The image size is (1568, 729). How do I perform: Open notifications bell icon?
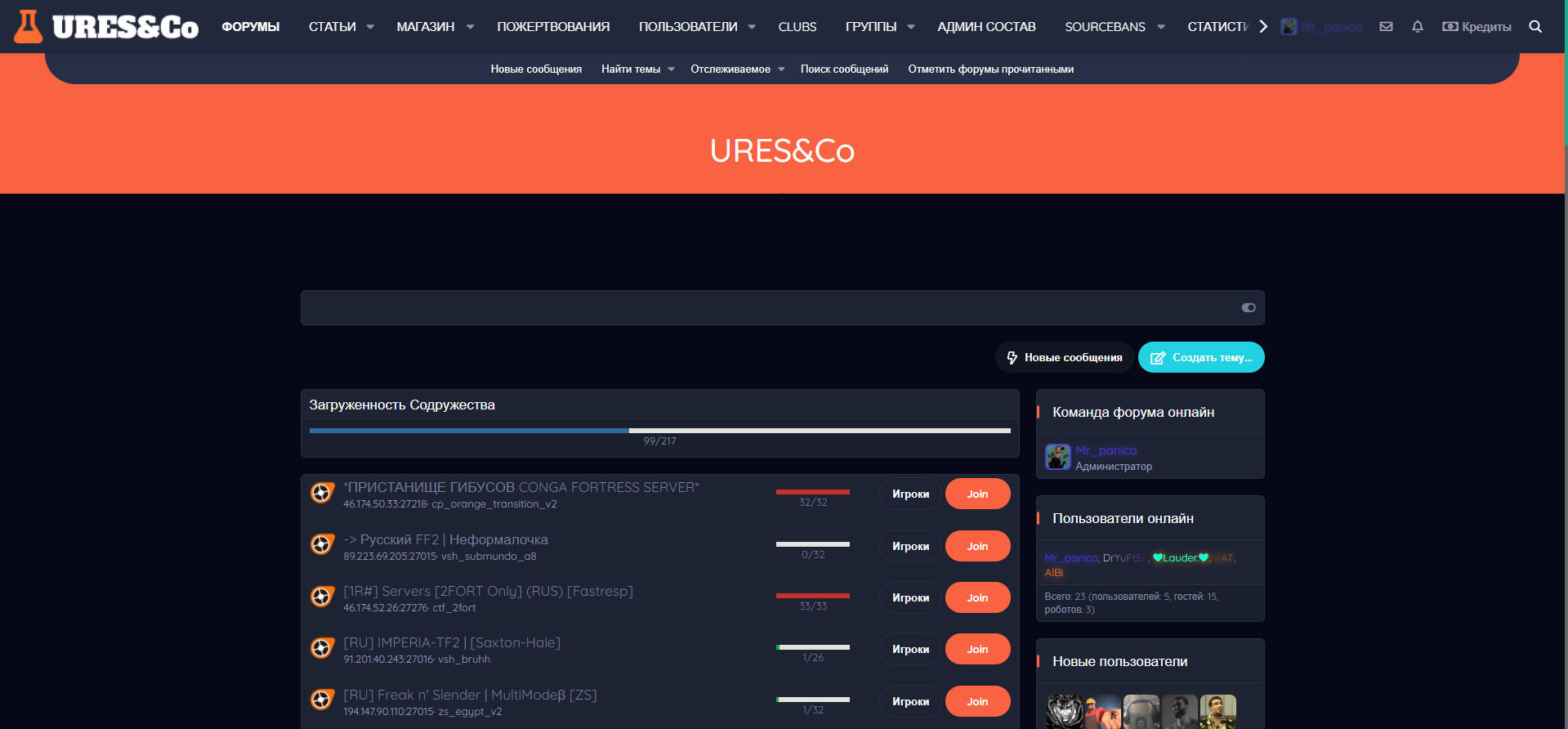click(x=1418, y=27)
